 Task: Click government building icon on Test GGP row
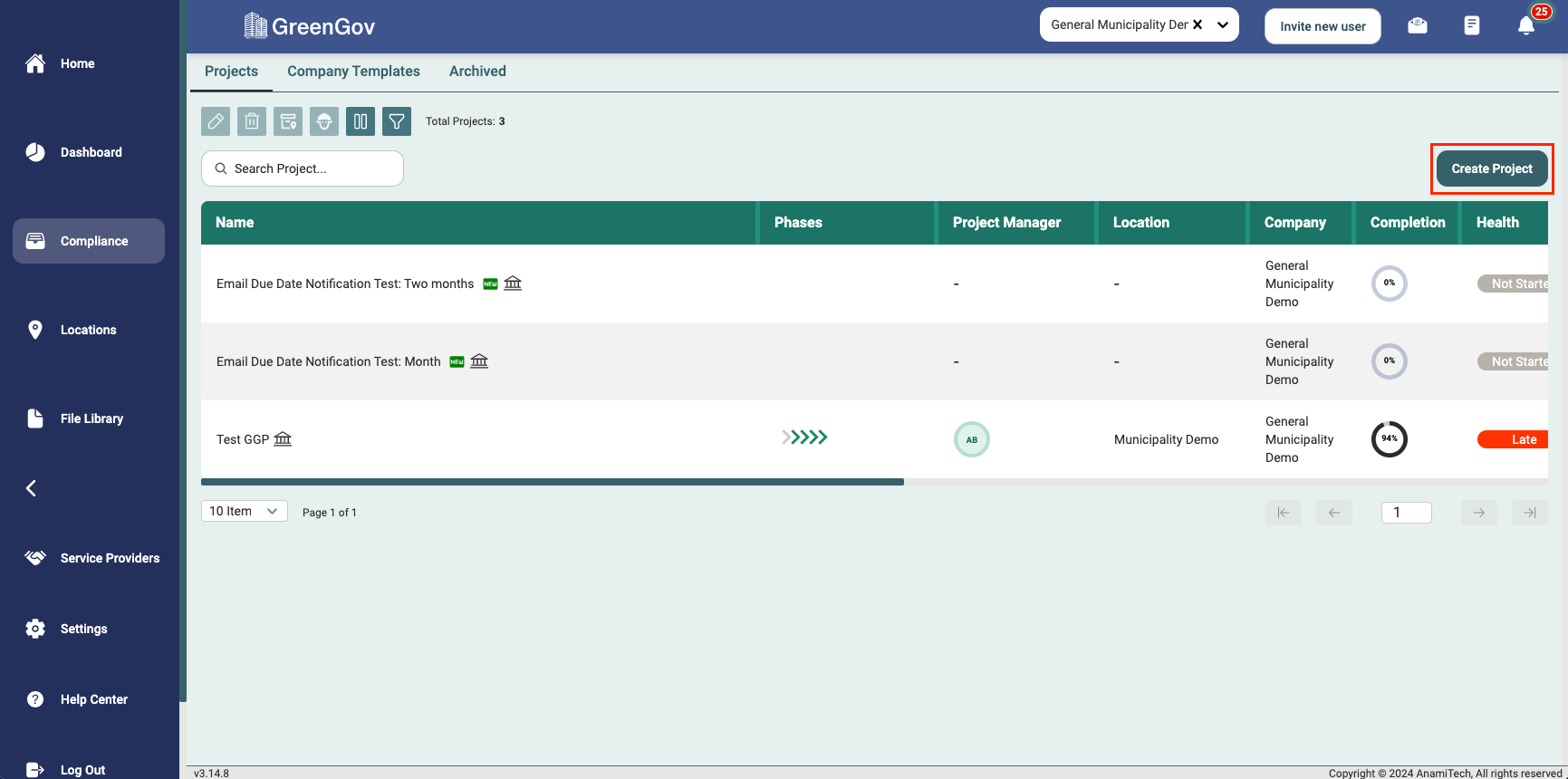[x=283, y=439]
